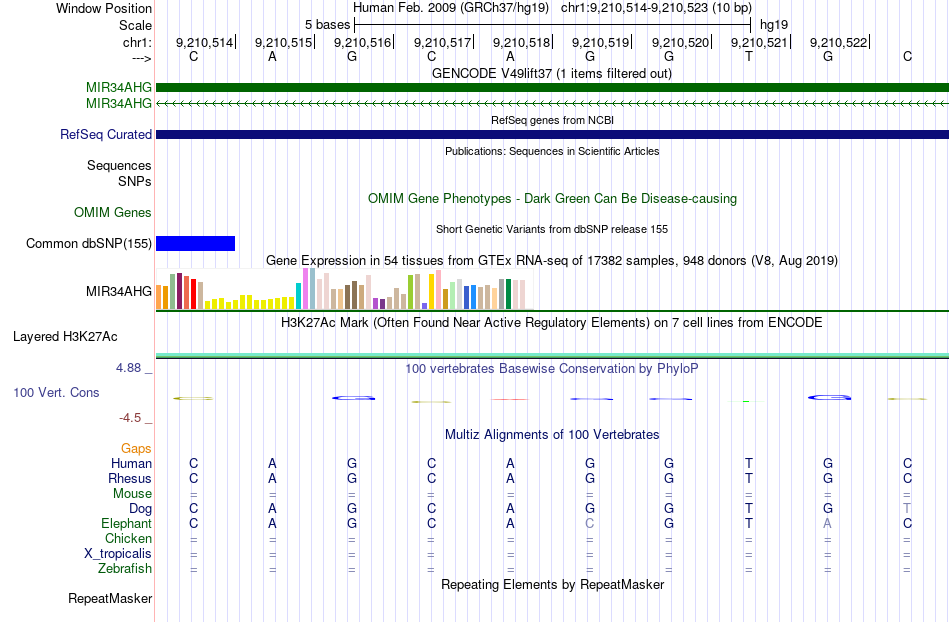Click the Dog species label
Viewport: 950px width, 622px height.
click(140, 509)
